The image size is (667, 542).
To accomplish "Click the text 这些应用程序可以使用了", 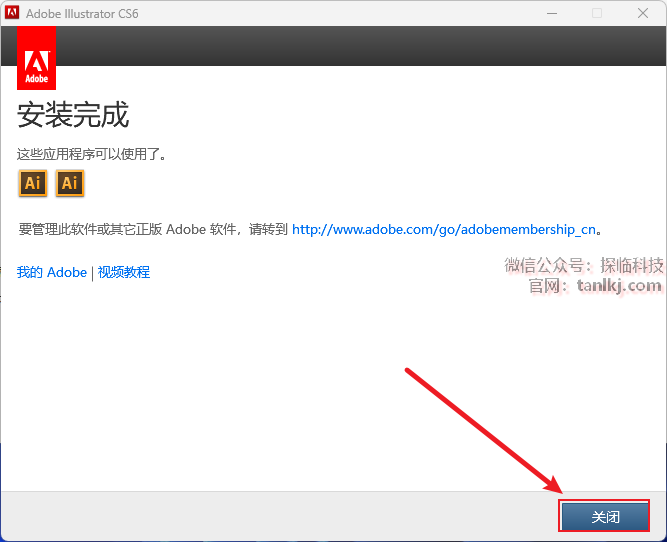I will coord(91,154).
